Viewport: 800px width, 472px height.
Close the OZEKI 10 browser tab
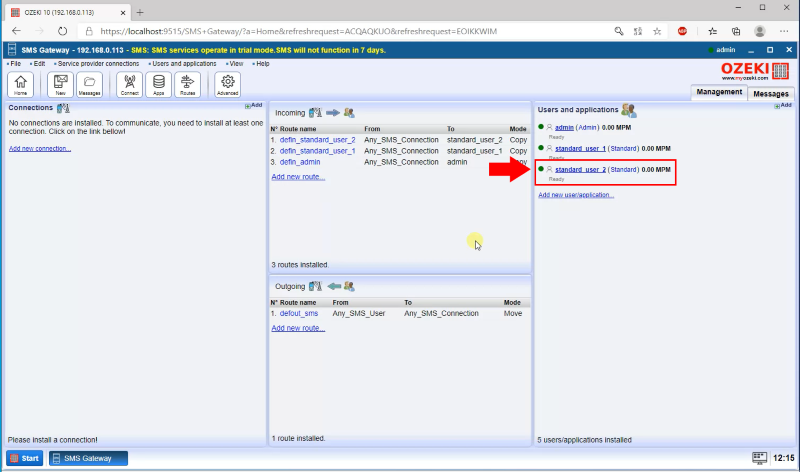click(123, 12)
